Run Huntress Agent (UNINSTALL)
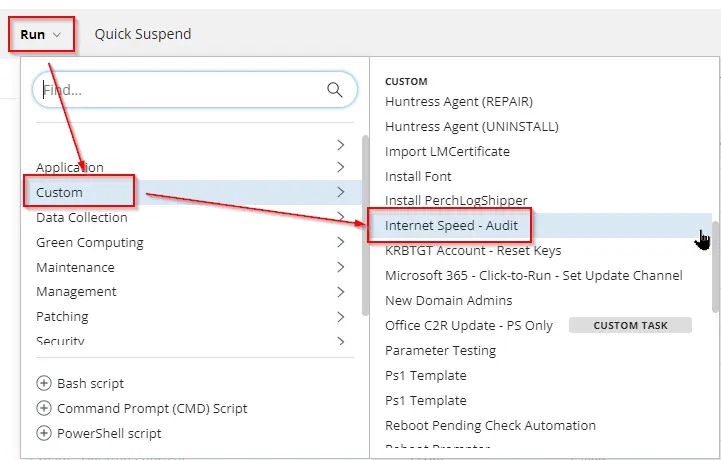The height and width of the screenshot is (460, 721). point(472,126)
